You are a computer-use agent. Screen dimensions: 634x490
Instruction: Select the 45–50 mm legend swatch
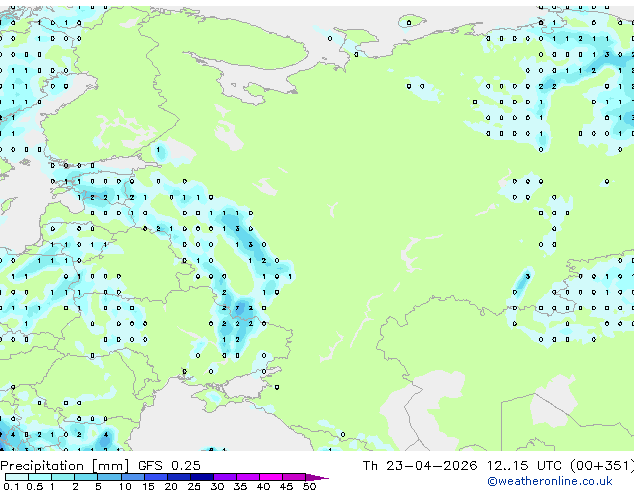click(x=294, y=477)
